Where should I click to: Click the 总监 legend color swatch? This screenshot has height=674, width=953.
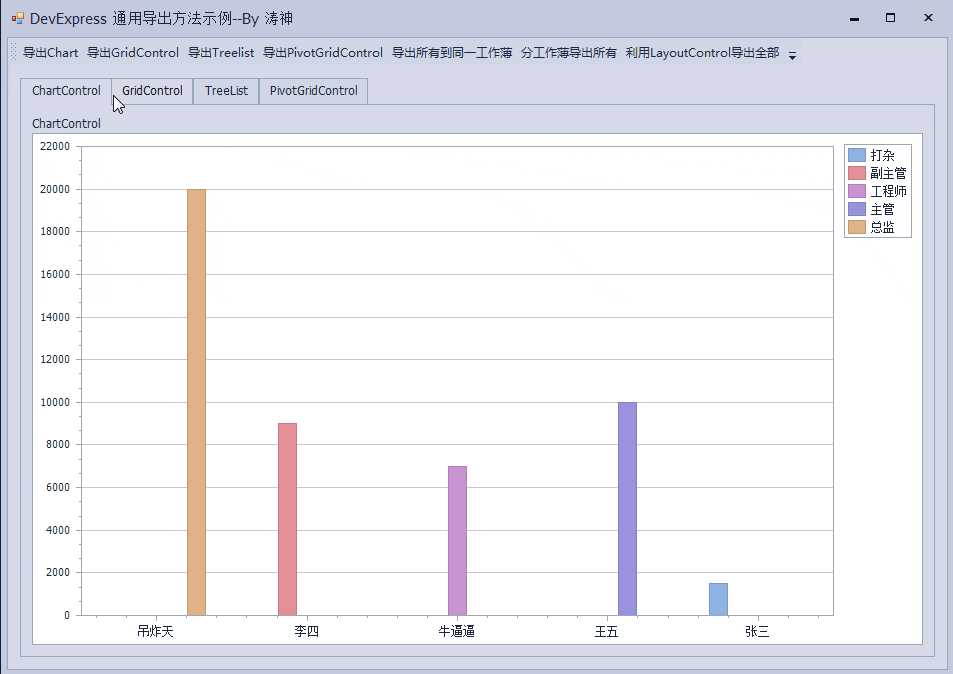(857, 228)
